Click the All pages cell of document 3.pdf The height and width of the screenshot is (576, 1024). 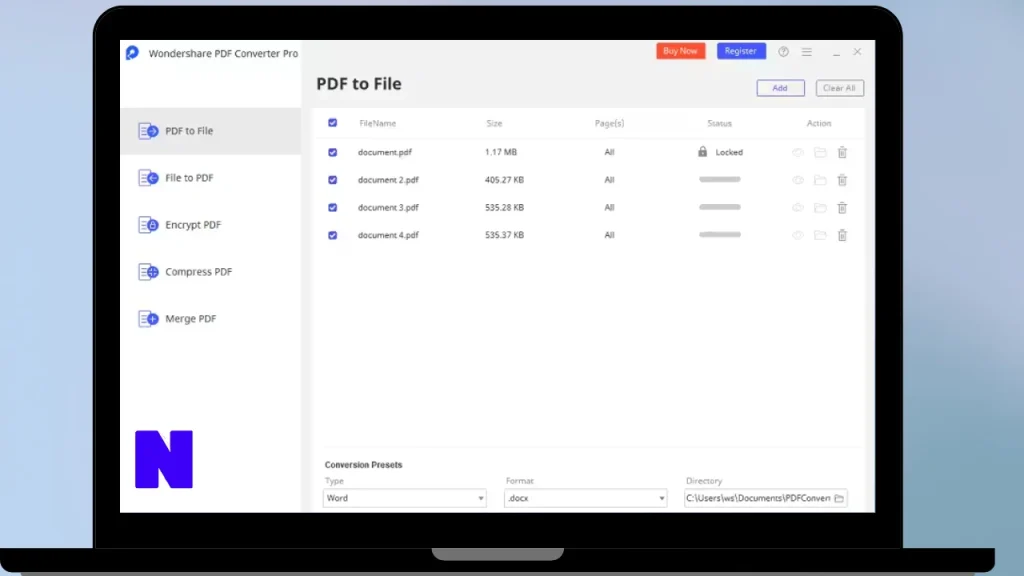click(x=609, y=208)
